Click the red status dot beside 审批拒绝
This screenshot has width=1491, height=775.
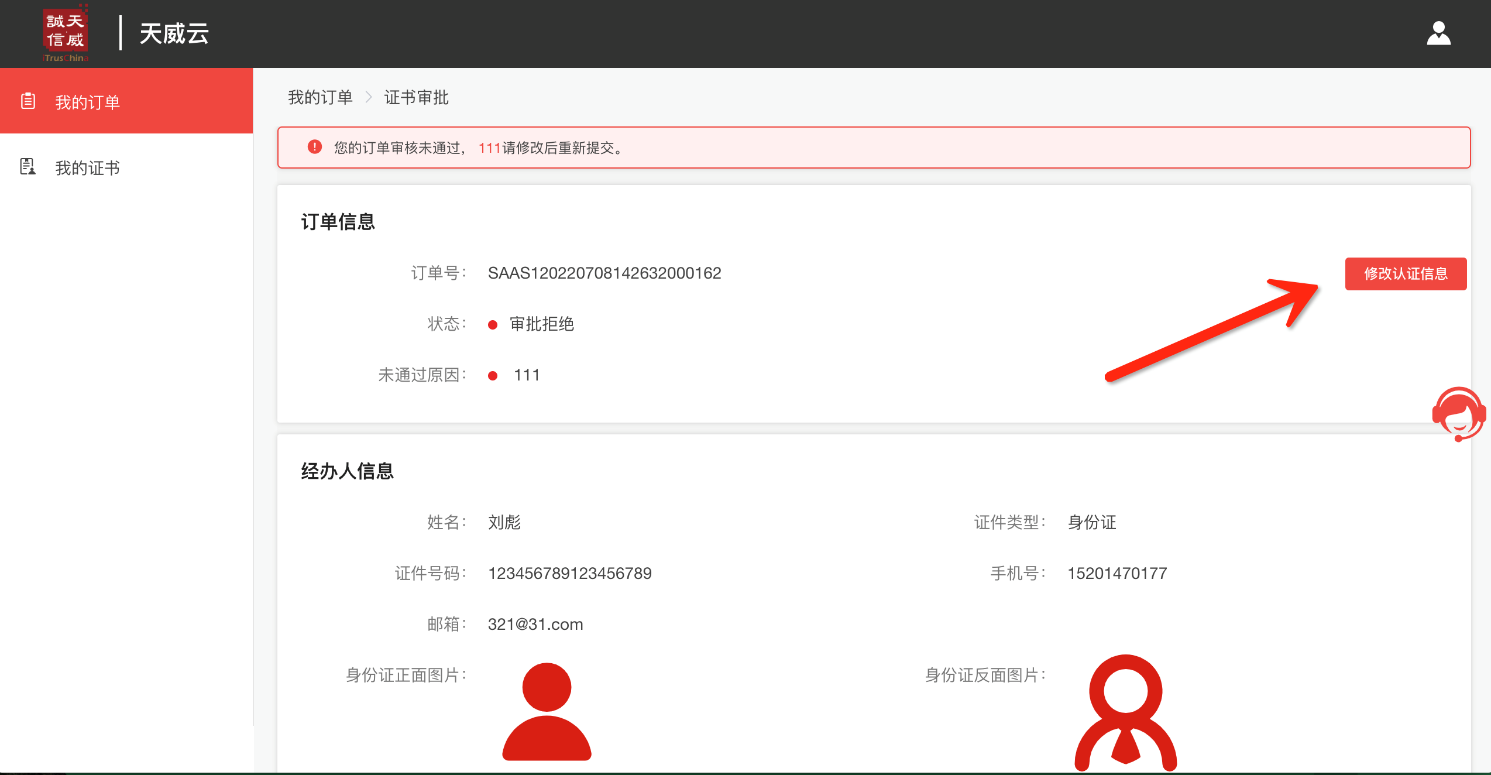pos(493,325)
